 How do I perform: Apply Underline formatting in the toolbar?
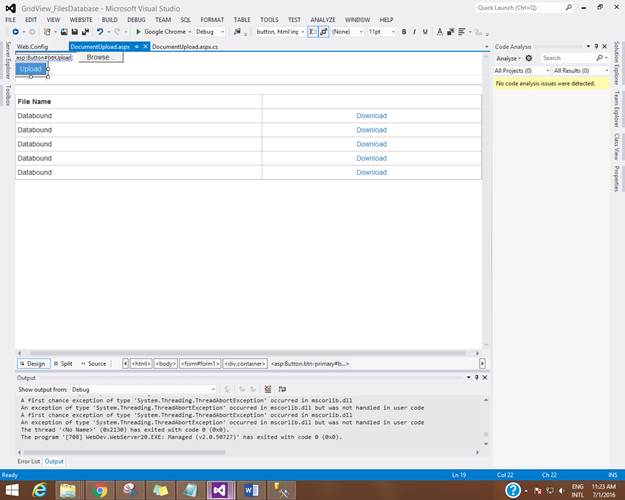point(425,31)
